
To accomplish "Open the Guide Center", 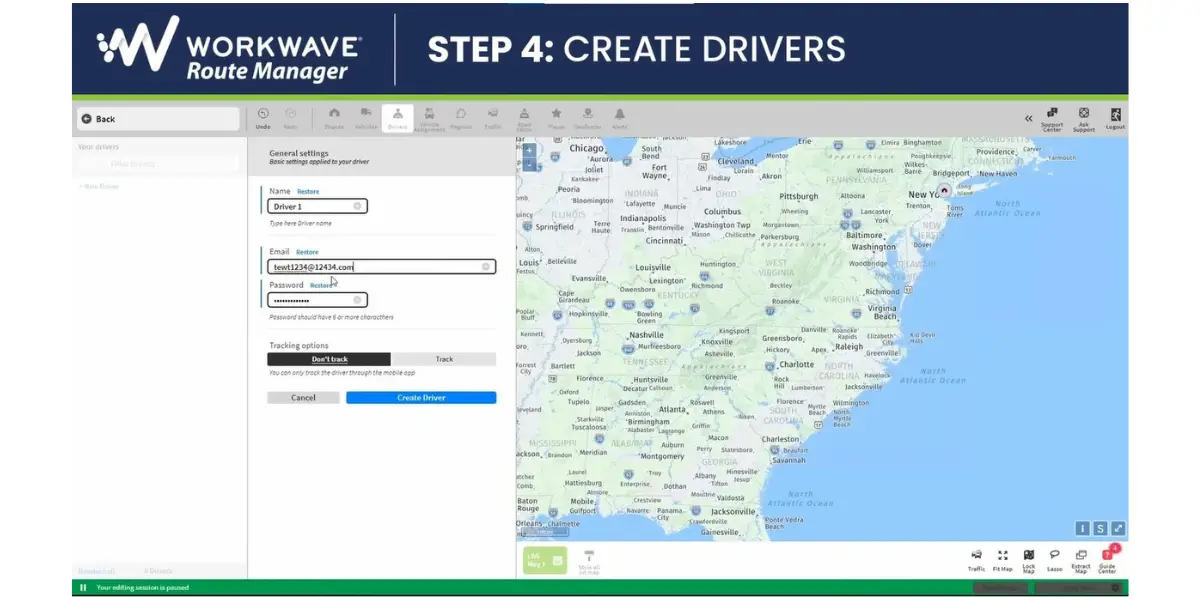I will tap(1108, 559).
